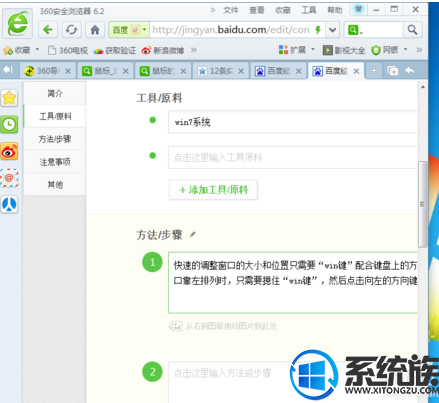Screen dimensions: 439x403
Task: Click the green lightning speed-mode icon
Action: tap(318, 30)
